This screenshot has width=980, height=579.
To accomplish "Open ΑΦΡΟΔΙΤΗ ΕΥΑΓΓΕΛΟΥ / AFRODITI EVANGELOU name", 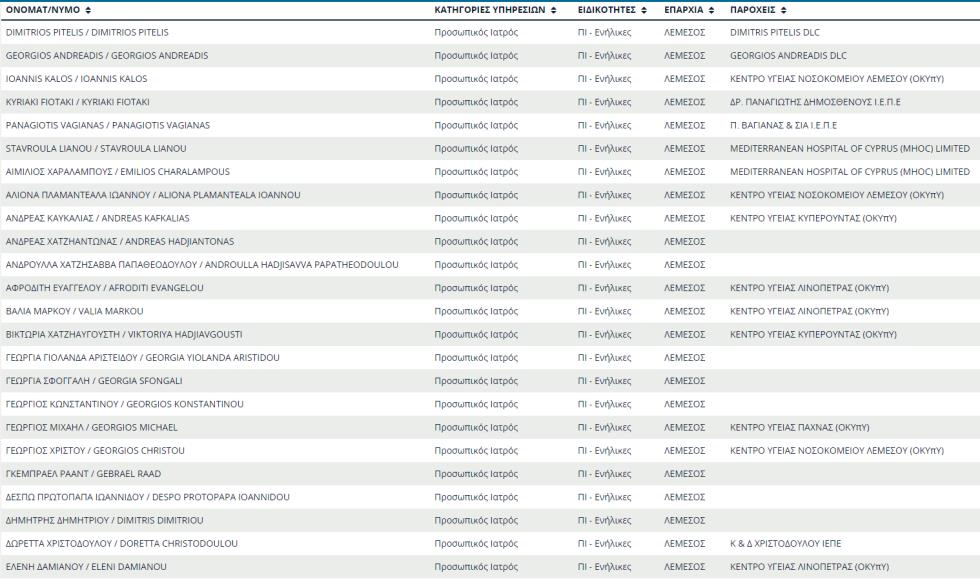I will (104, 288).
